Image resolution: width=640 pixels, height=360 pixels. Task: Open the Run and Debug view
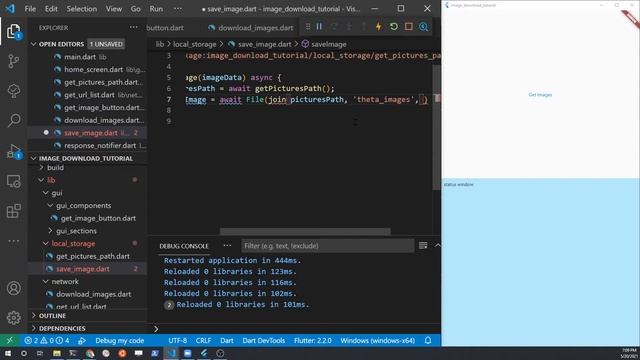tap(13, 151)
